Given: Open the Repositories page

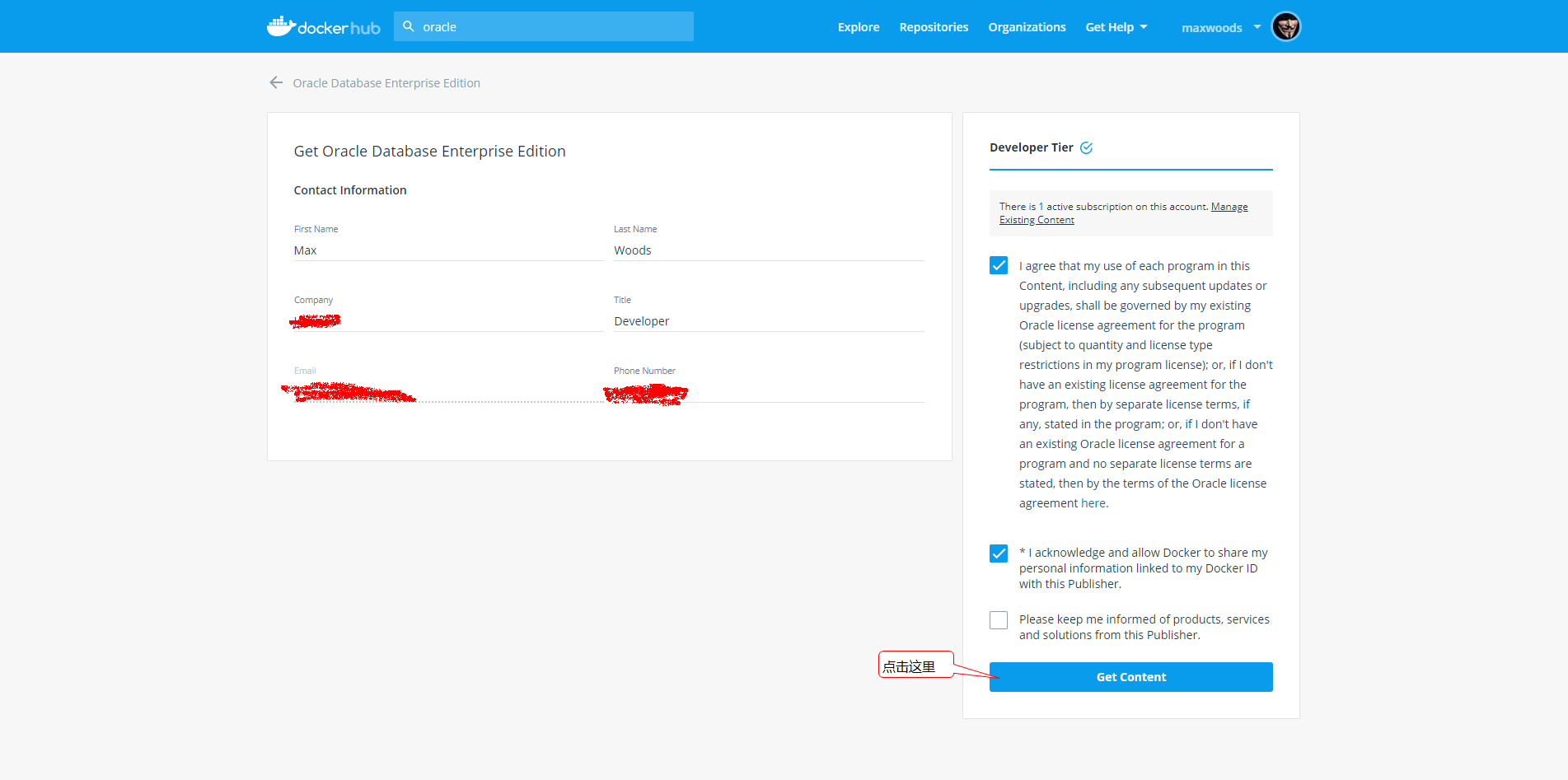Looking at the screenshot, I should (934, 26).
